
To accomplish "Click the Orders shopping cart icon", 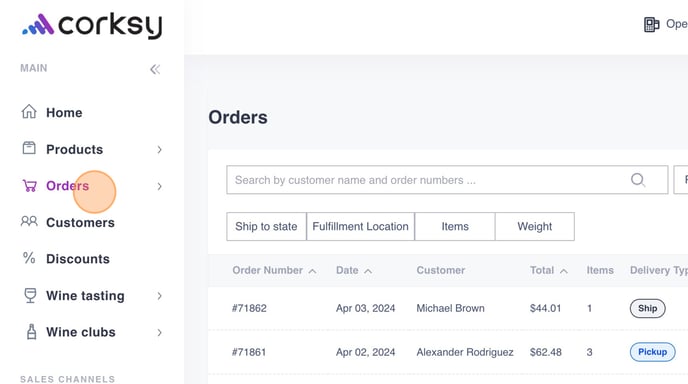I will (29, 186).
